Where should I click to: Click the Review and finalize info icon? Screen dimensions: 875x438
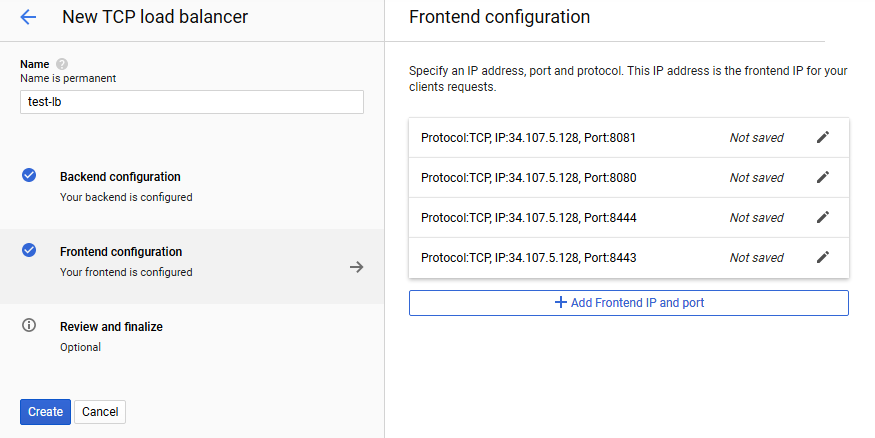29,325
